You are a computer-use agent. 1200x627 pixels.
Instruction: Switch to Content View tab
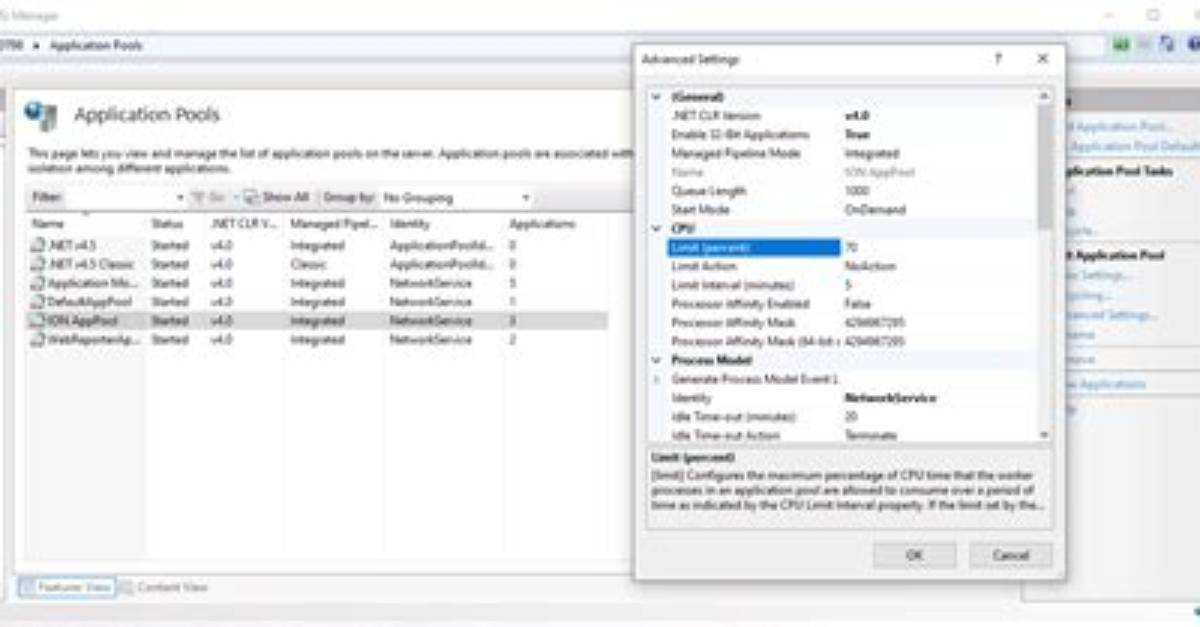coord(164,587)
